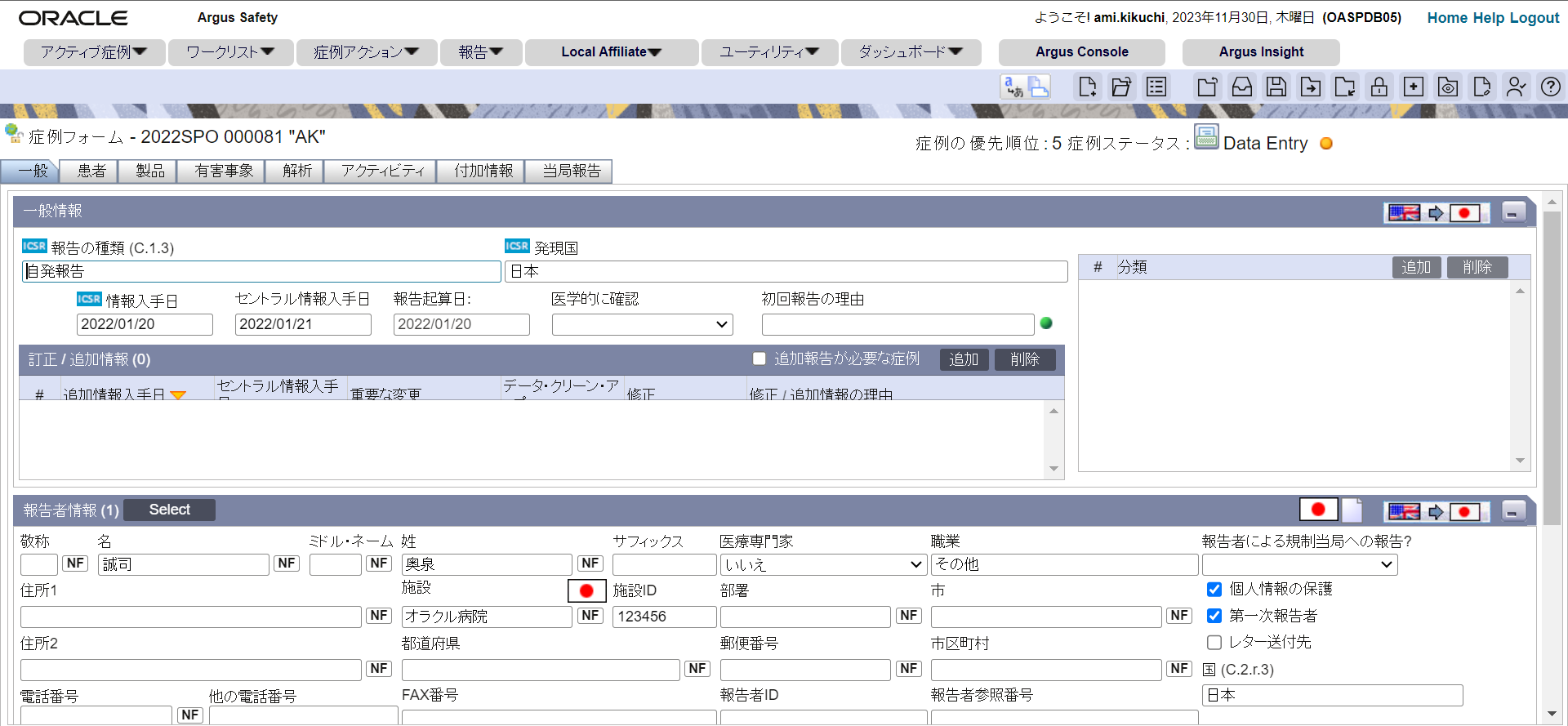Click the Select button in 報告者情報
The height and width of the screenshot is (726, 1568).
click(x=170, y=510)
